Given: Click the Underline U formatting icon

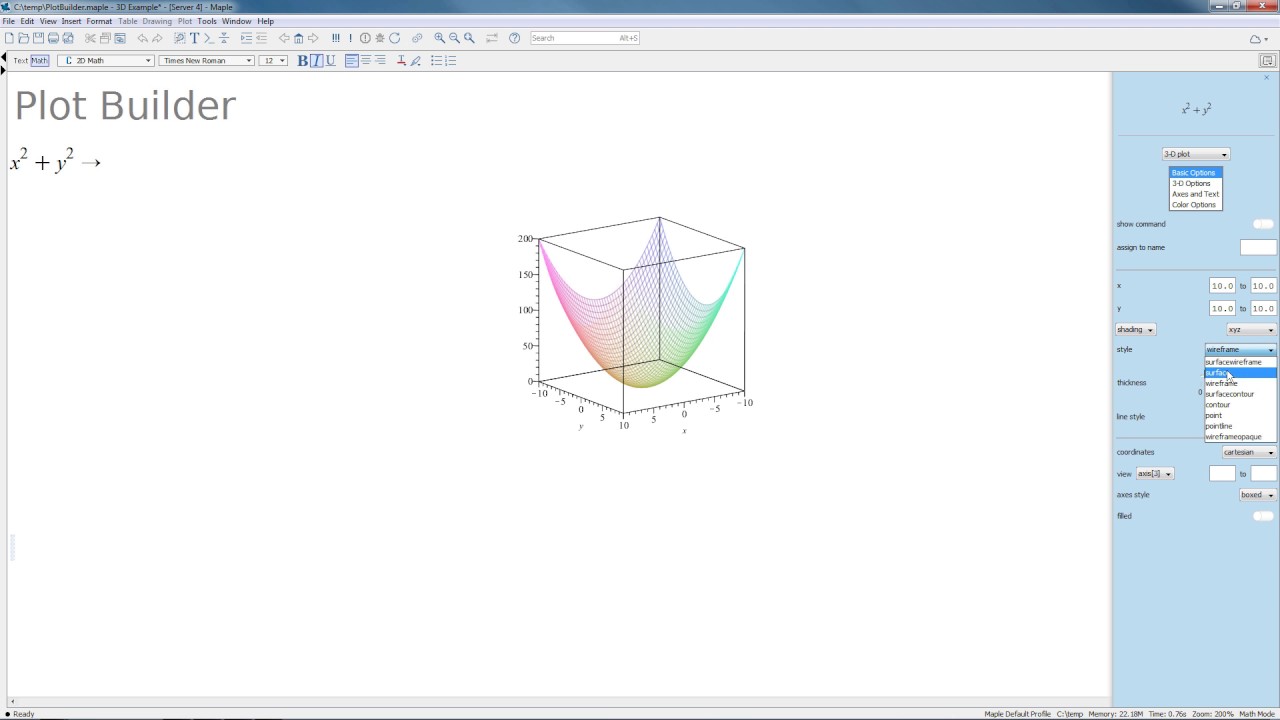Looking at the screenshot, I should point(330,61).
